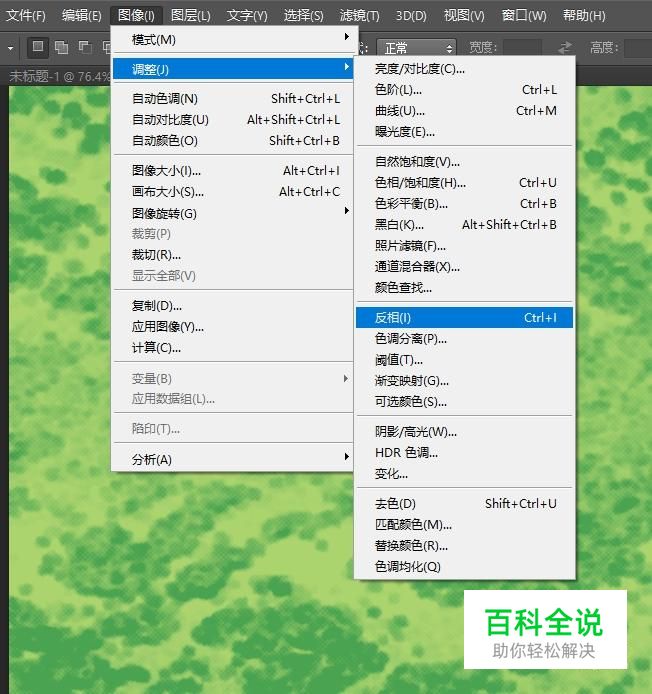The height and width of the screenshot is (694, 652).
Task: Expand the 图像旋转(G) submenu
Action: (x=232, y=213)
